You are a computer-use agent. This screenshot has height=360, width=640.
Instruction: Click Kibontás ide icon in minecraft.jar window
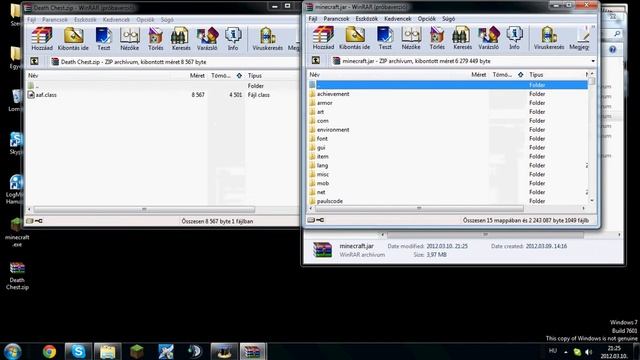pyautogui.click(x=354, y=38)
